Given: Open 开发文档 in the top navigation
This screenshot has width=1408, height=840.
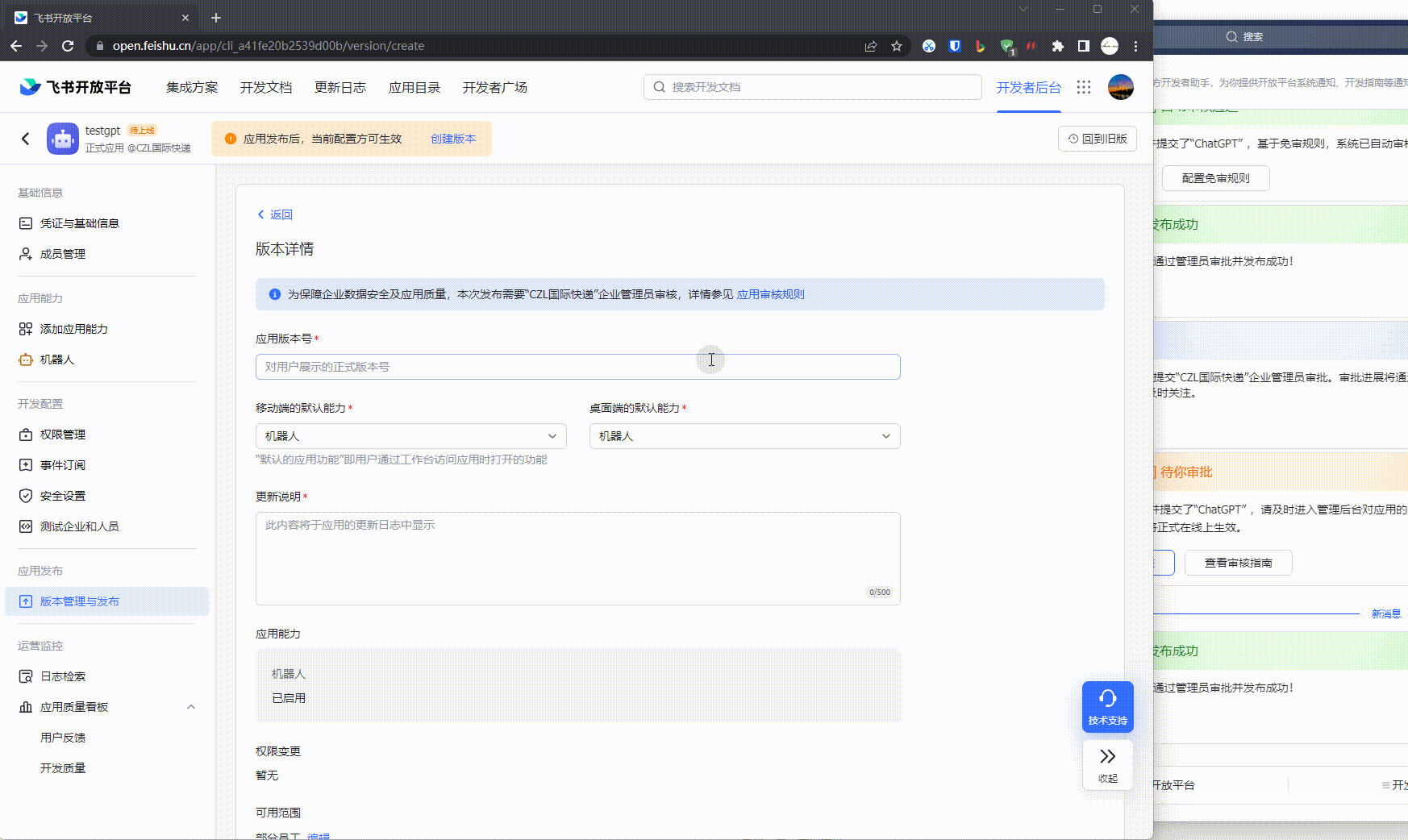Looking at the screenshot, I should (266, 87).
